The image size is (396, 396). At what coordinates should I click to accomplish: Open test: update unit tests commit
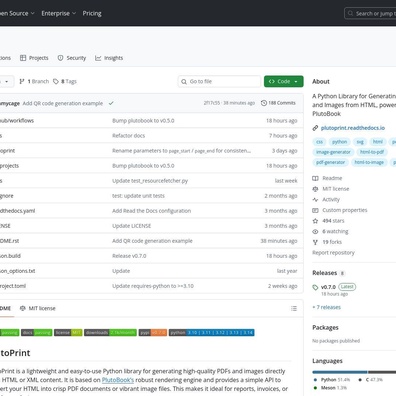138,196
